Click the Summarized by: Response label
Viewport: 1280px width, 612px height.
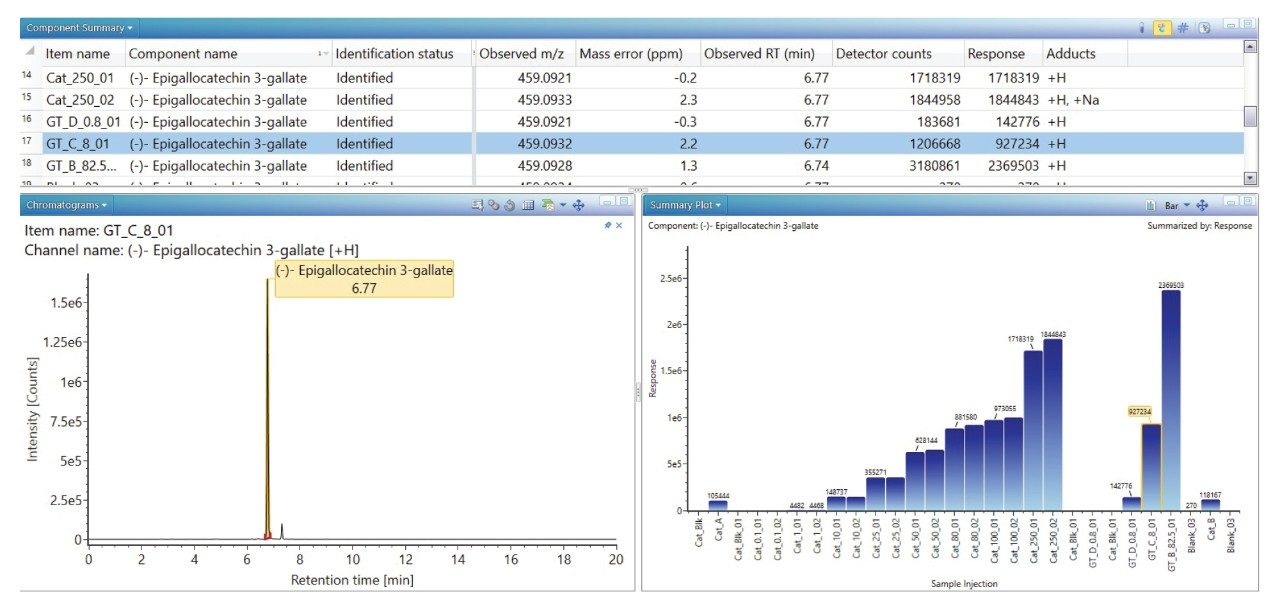(x=1199, y=226)
